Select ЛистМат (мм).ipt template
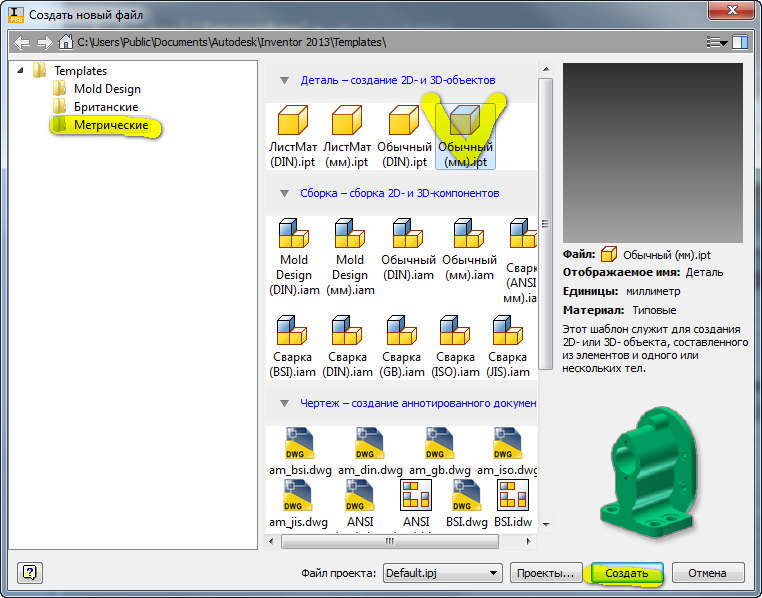 coord(346,137)
